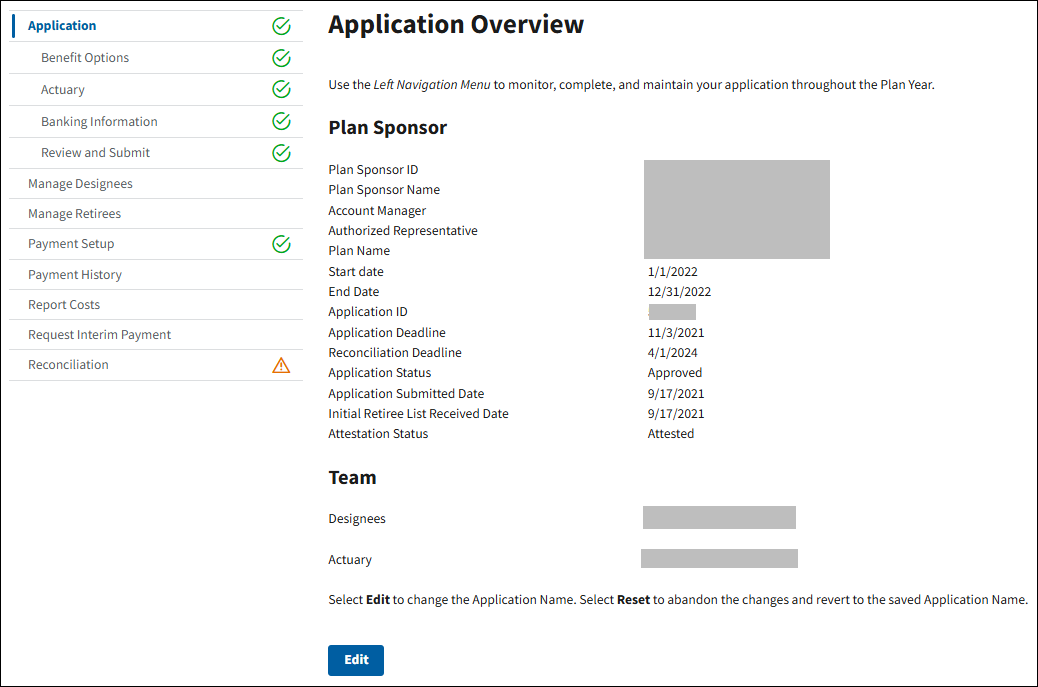Click the Banking Information completed status icon

[281, 122]
